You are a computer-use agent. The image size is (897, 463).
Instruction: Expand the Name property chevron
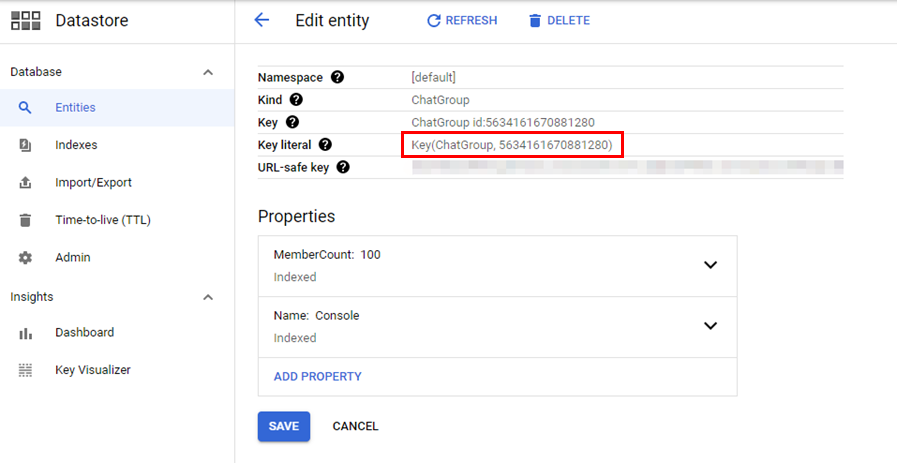(710, 326)
